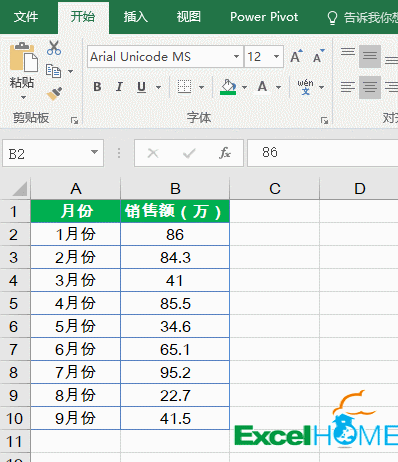
Task: Click Select All corner triangle
Action: point(20,189)
